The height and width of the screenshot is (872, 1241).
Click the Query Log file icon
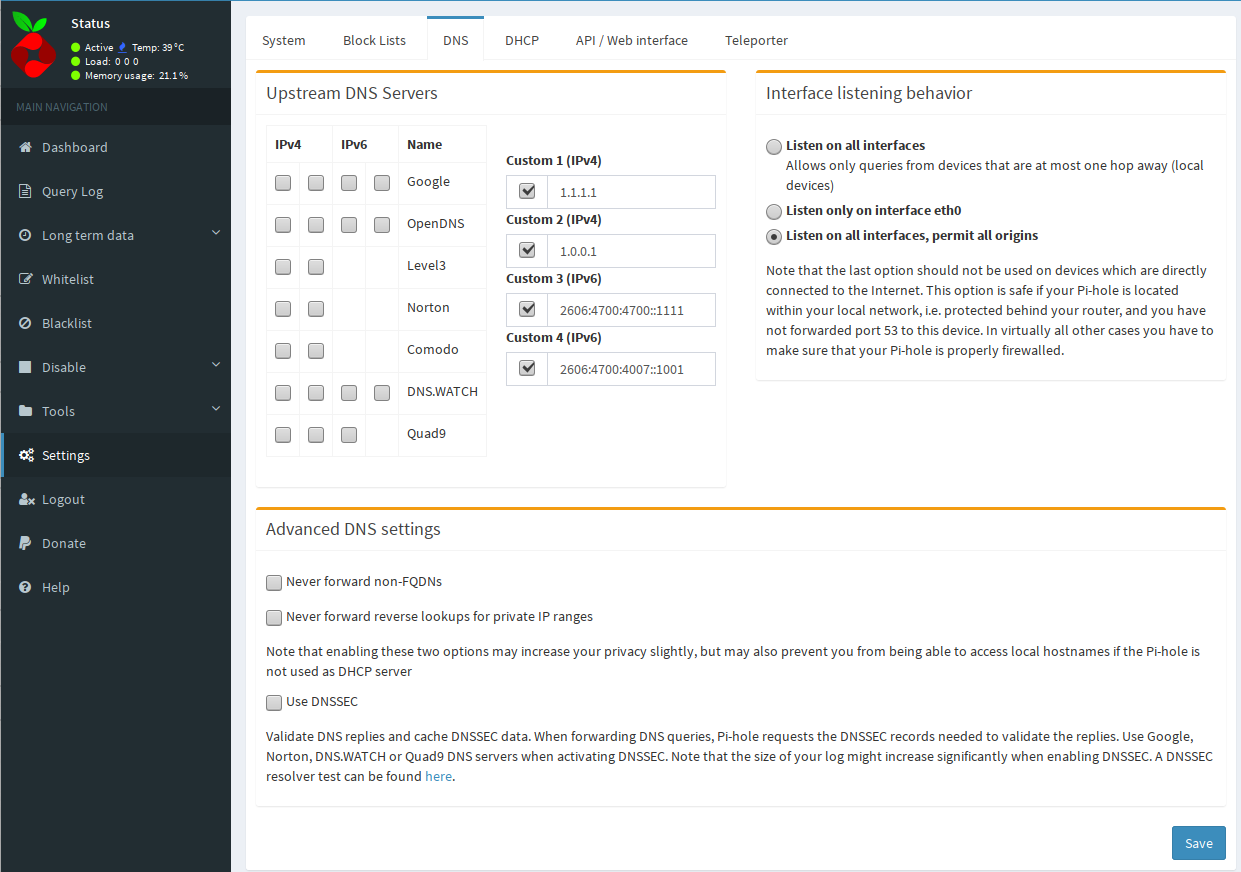[x=26, y=191]
